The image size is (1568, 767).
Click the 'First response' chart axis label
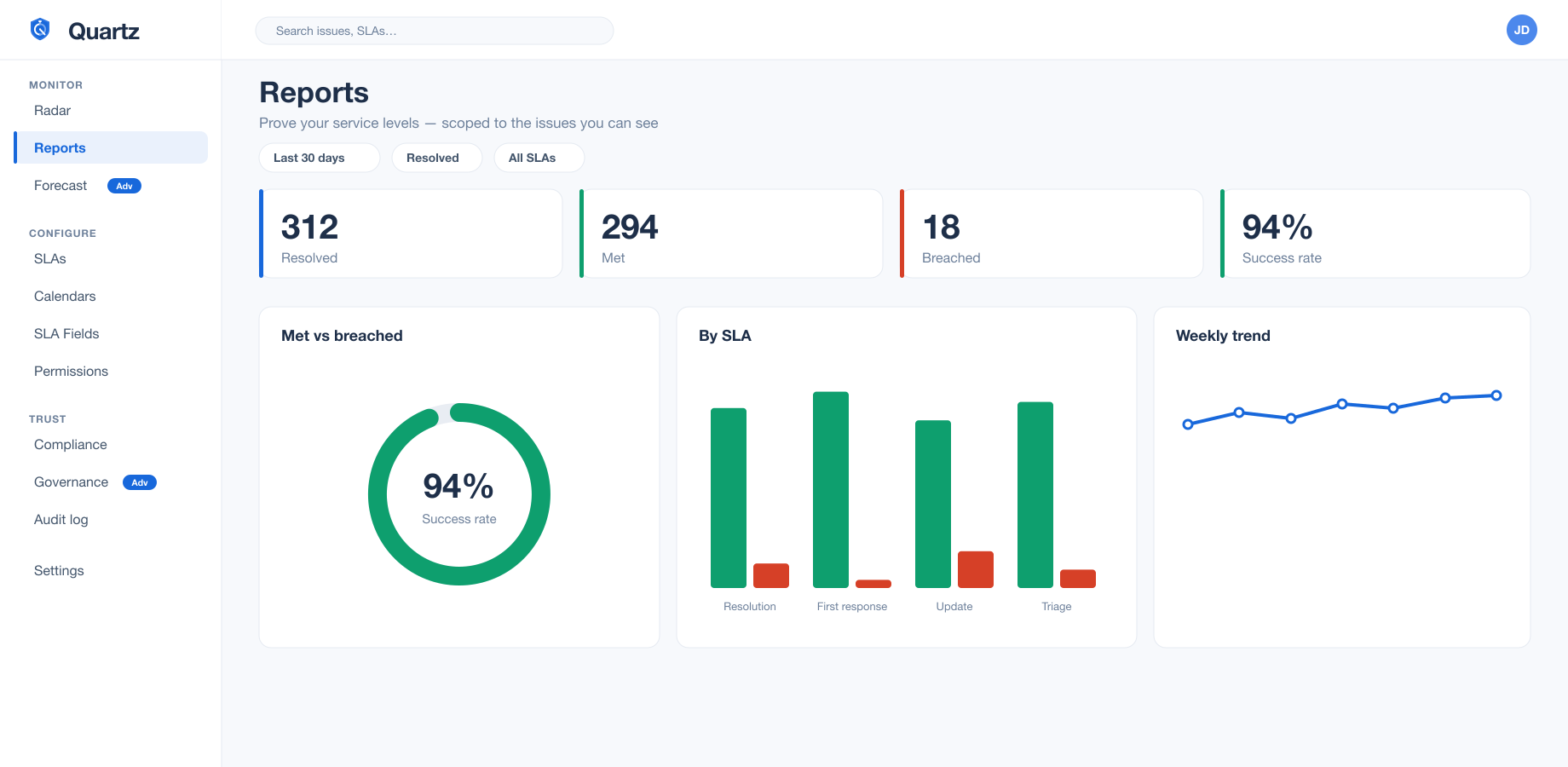click(x=852, y=607)
